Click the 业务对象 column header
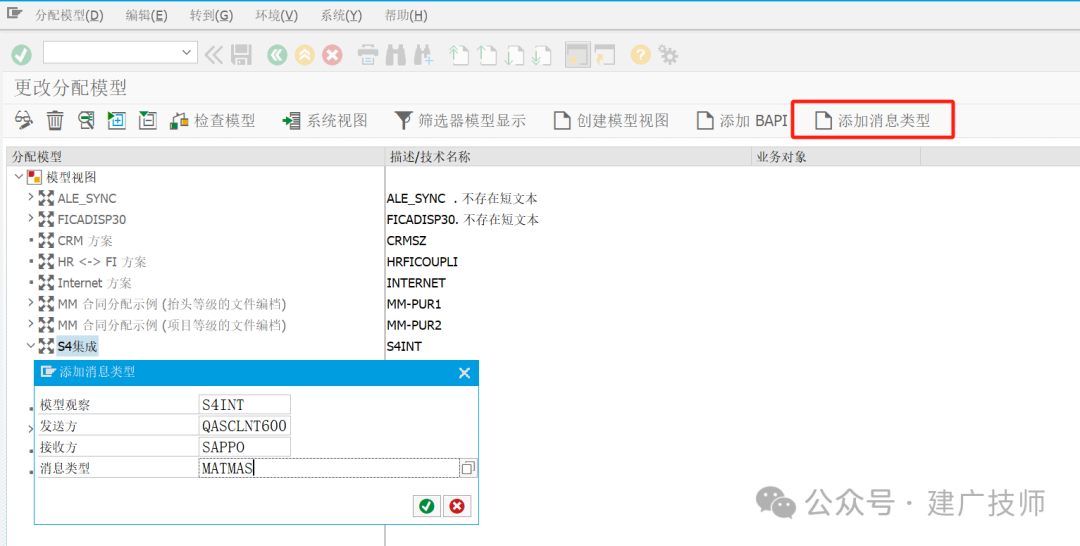The height and width of the screenshot is (546, 1080). tap(836, 157)
